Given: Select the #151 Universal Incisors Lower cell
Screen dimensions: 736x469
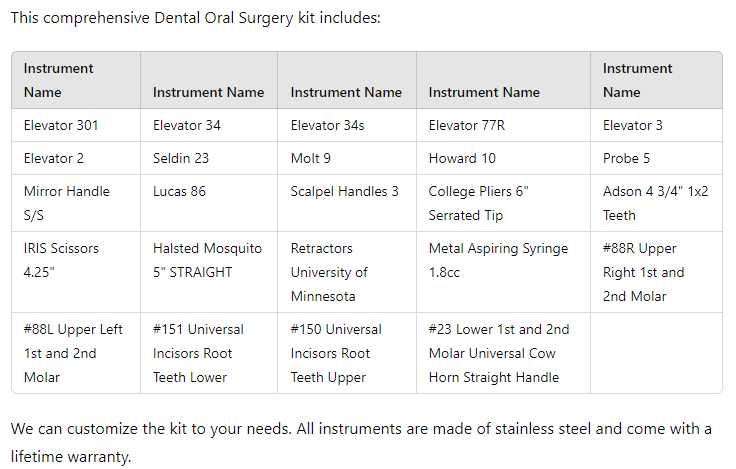Looking at the screenshot, I should (x=203, y=353).
